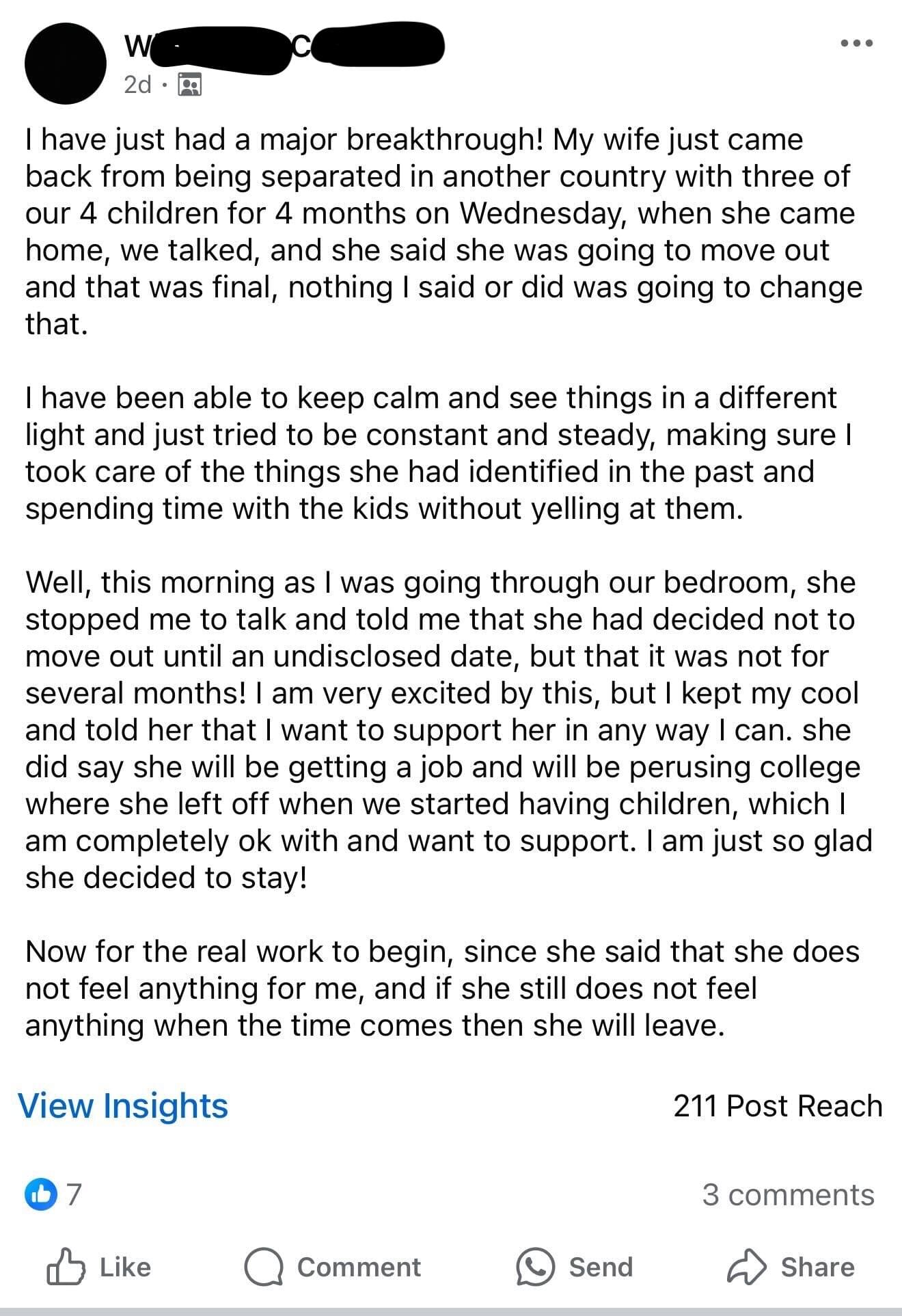Viewport: 902px width, 1316px height.
Task: Click the post's first paragraph text
Action: coord(437,231)
